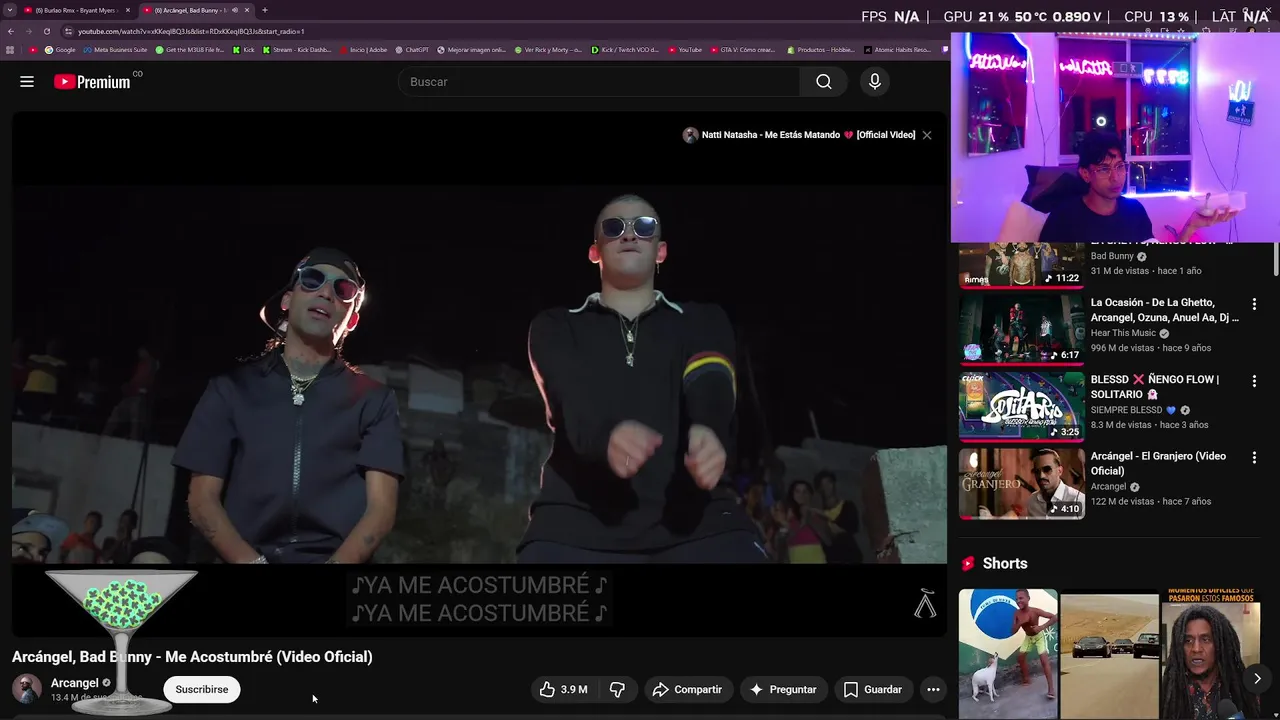Open more actions three-dot menu
Image resolution: width=1280 pixels, height=720 pixels.
coord(933,689)
